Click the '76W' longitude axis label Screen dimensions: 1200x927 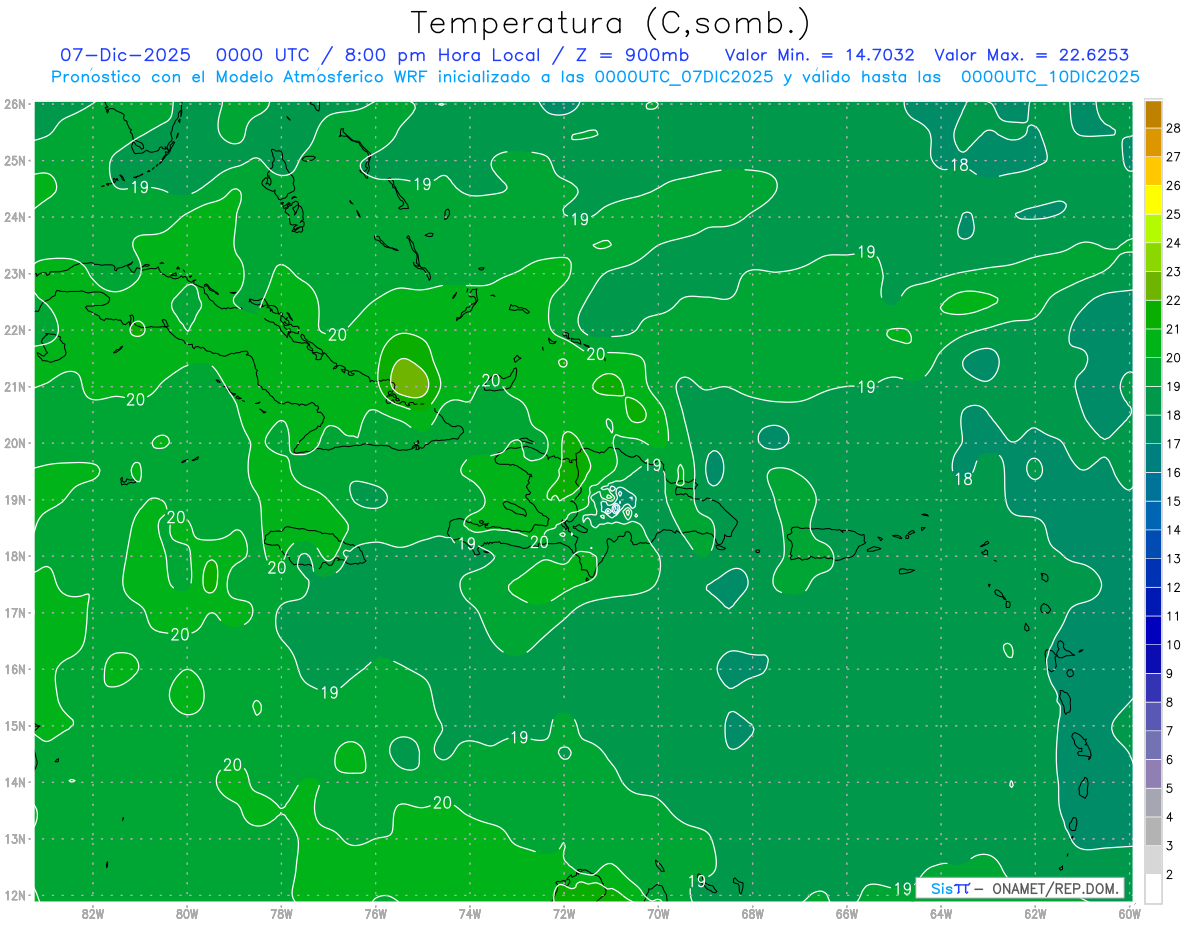(x=375, y=912)
